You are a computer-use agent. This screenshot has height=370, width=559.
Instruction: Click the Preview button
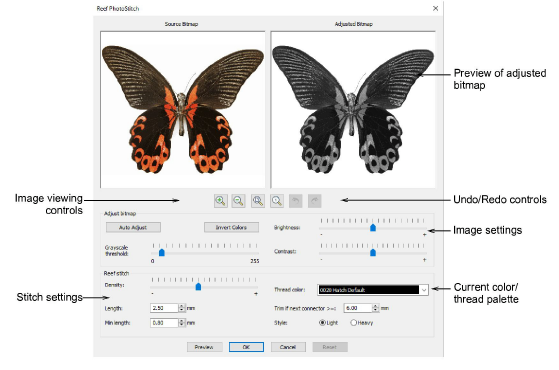click(205, 347)
